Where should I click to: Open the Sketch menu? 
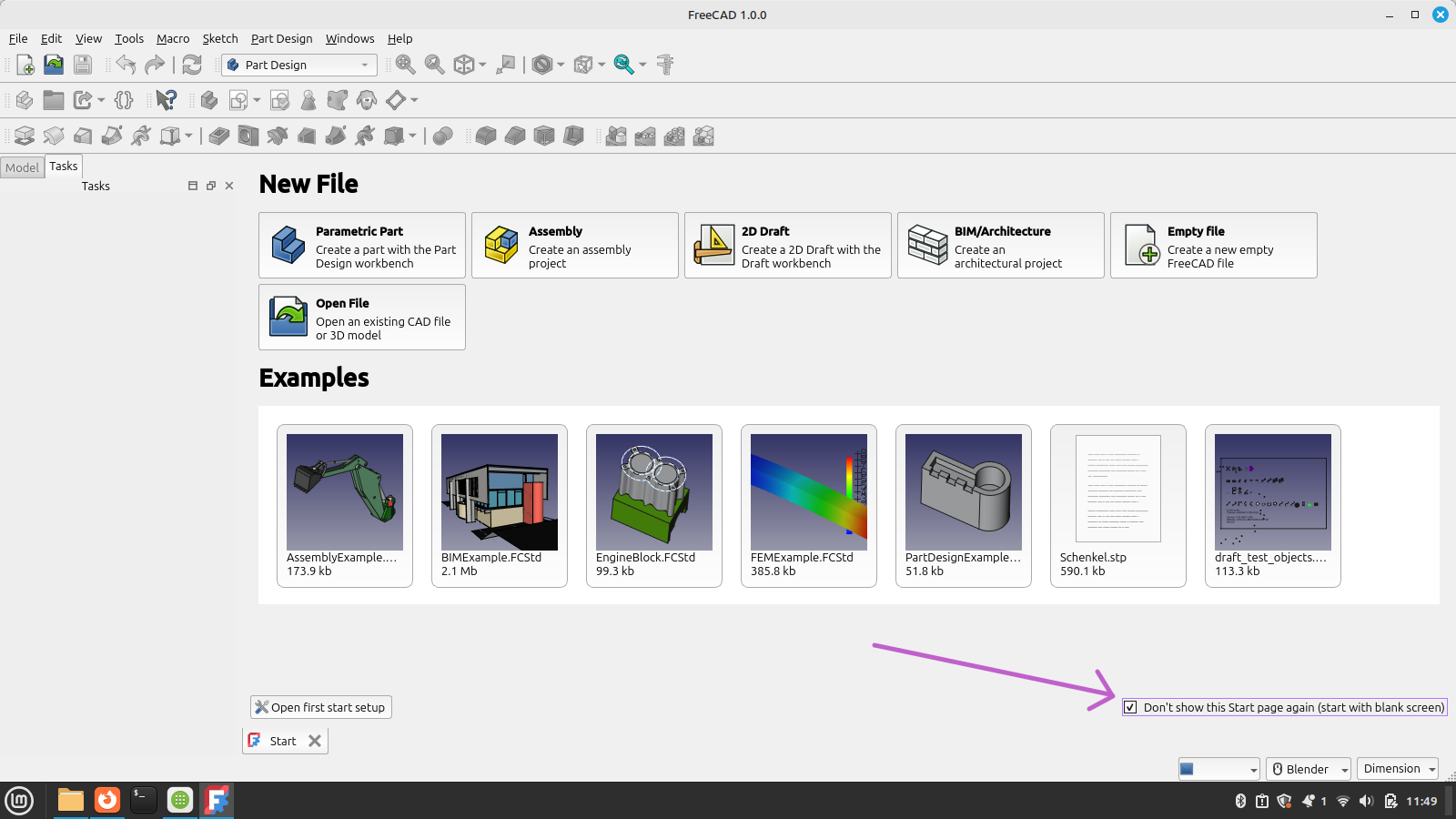[x=220, y=38]
